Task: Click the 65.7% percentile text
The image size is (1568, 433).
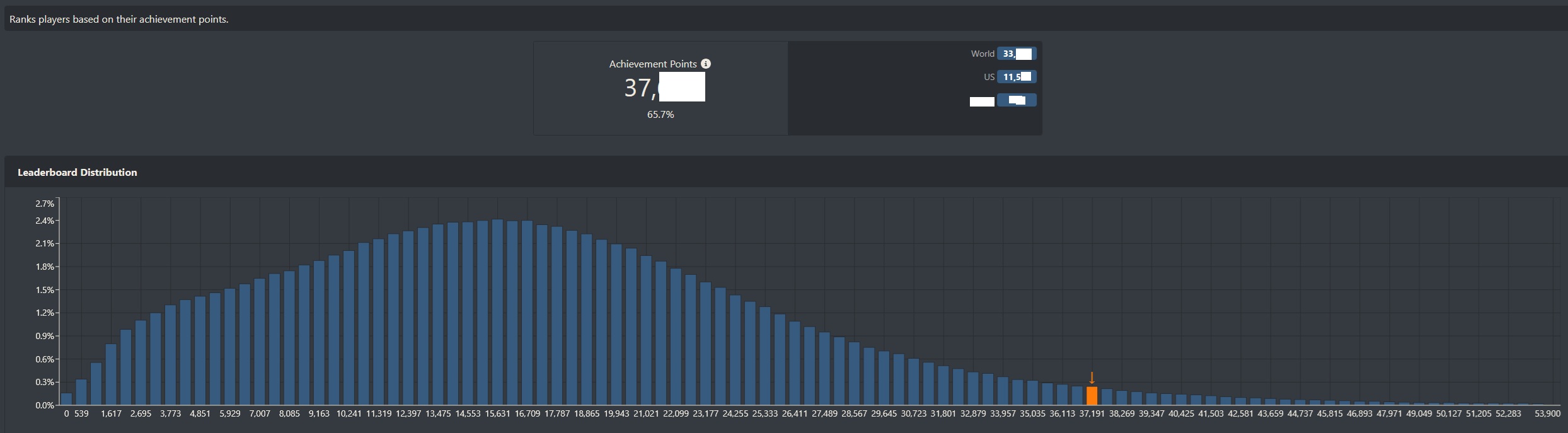Action: 660,114
